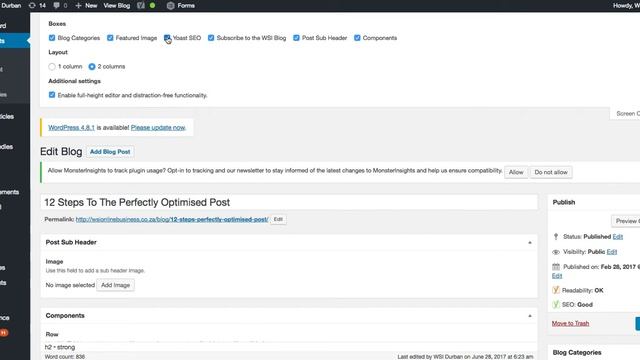640x360 pixels.
Task: Toggle the Blog Categories box checkbox
Action: 52,38
